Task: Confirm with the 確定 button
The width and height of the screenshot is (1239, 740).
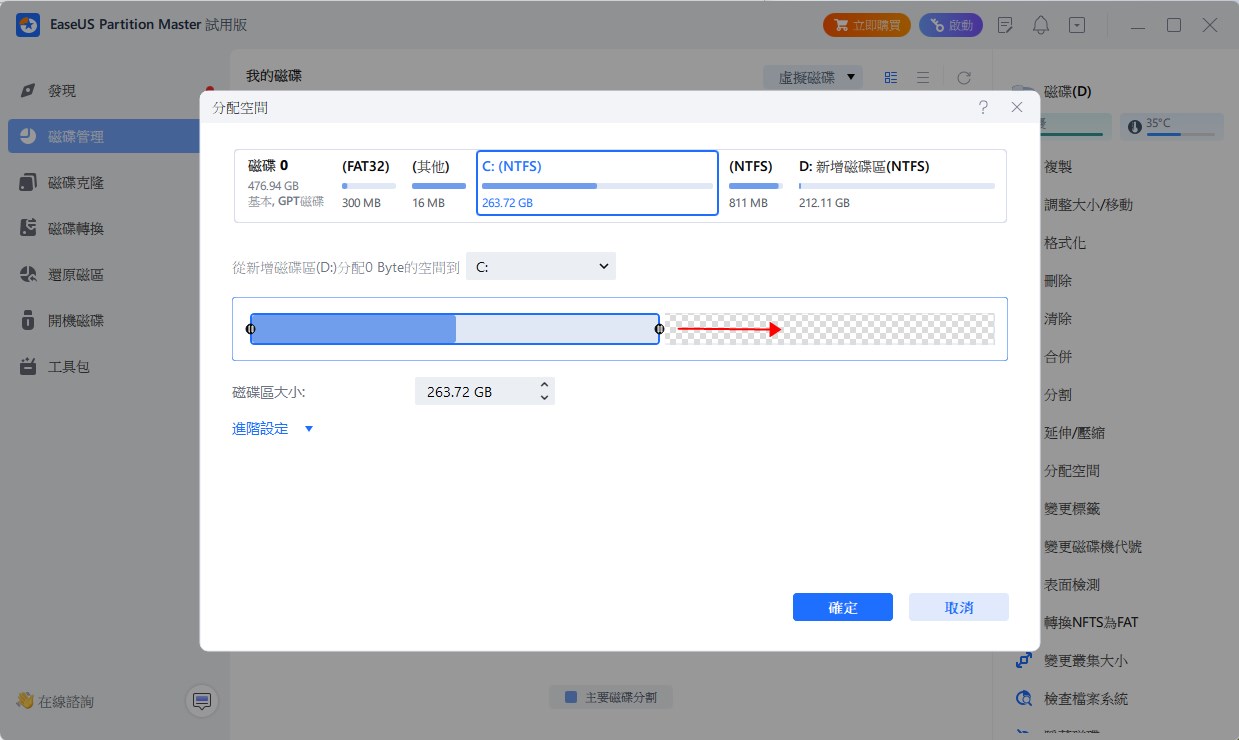Action: [842, 607]
